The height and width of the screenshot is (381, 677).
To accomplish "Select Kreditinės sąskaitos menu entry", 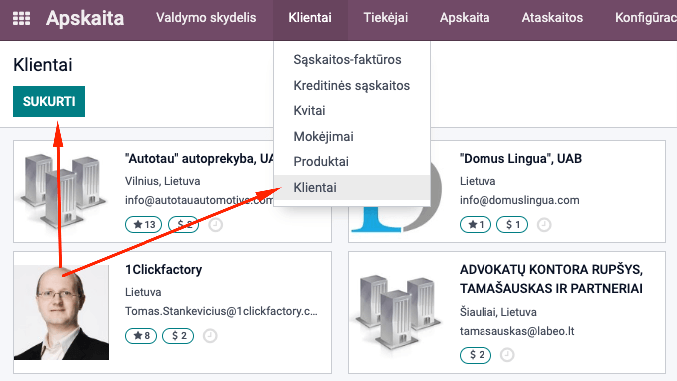I will coord(351,86).
